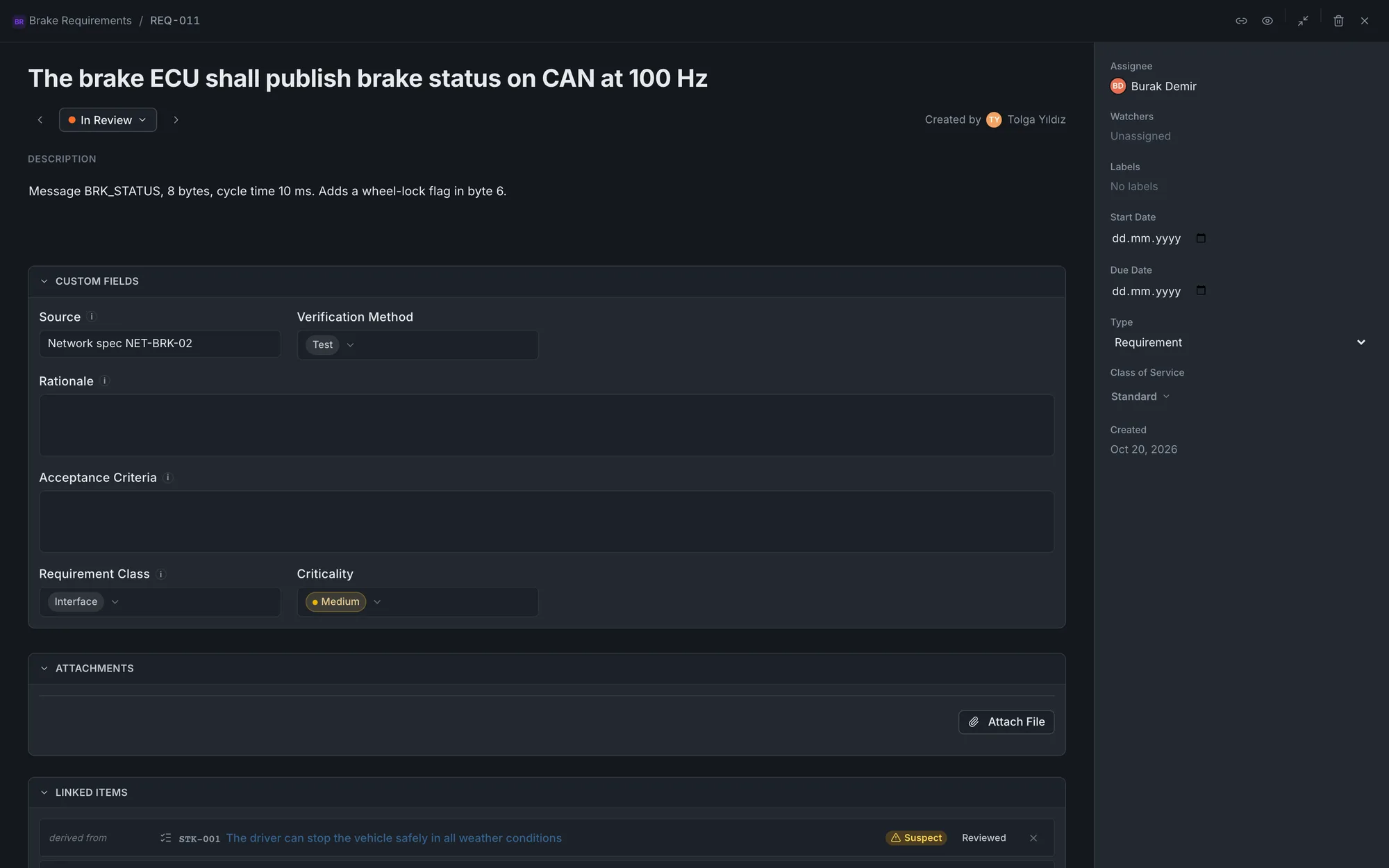Collapse the Attachments section
Viewport: 1389px width, 868px height.
click(x=44, y=668)
